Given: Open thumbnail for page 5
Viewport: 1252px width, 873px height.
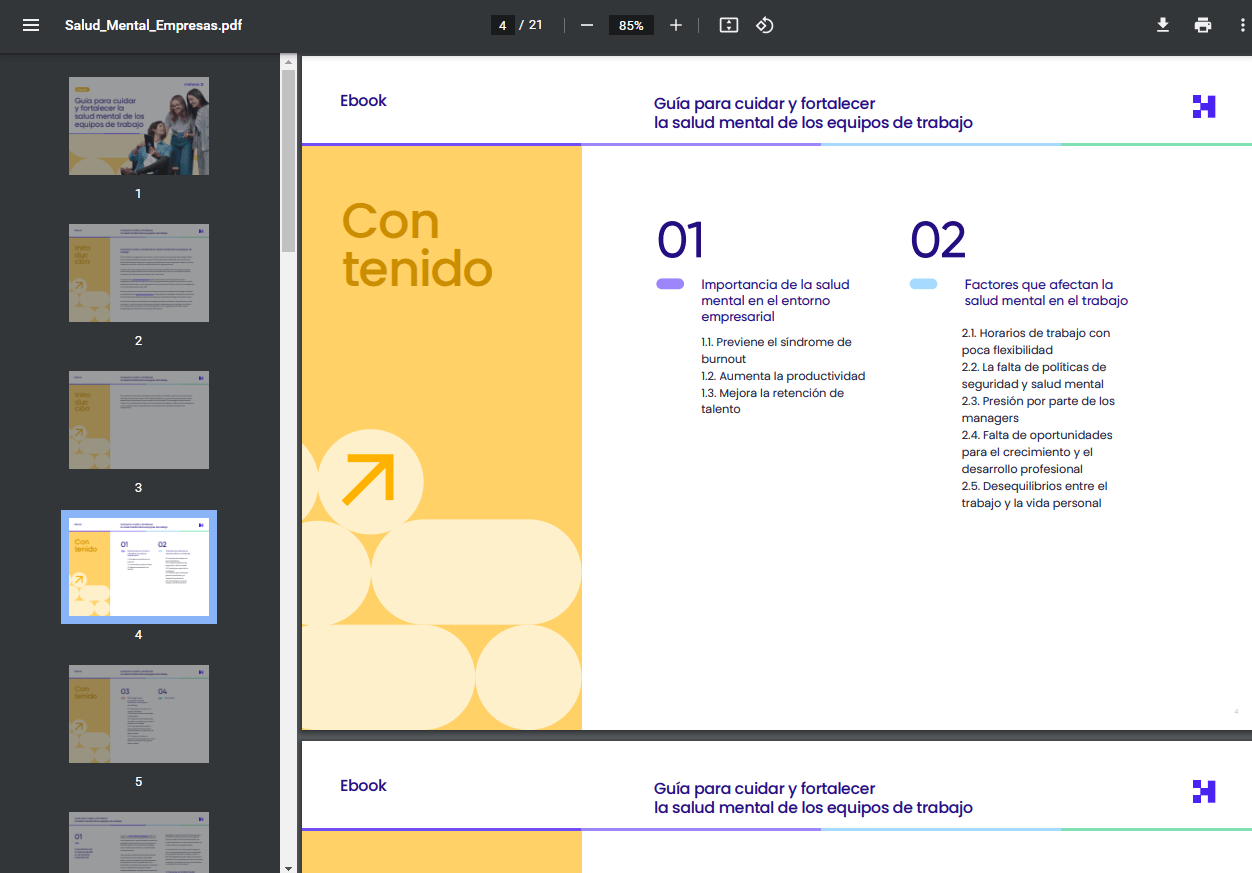Looking at the screenshot, I should click(x=138, y=713).
